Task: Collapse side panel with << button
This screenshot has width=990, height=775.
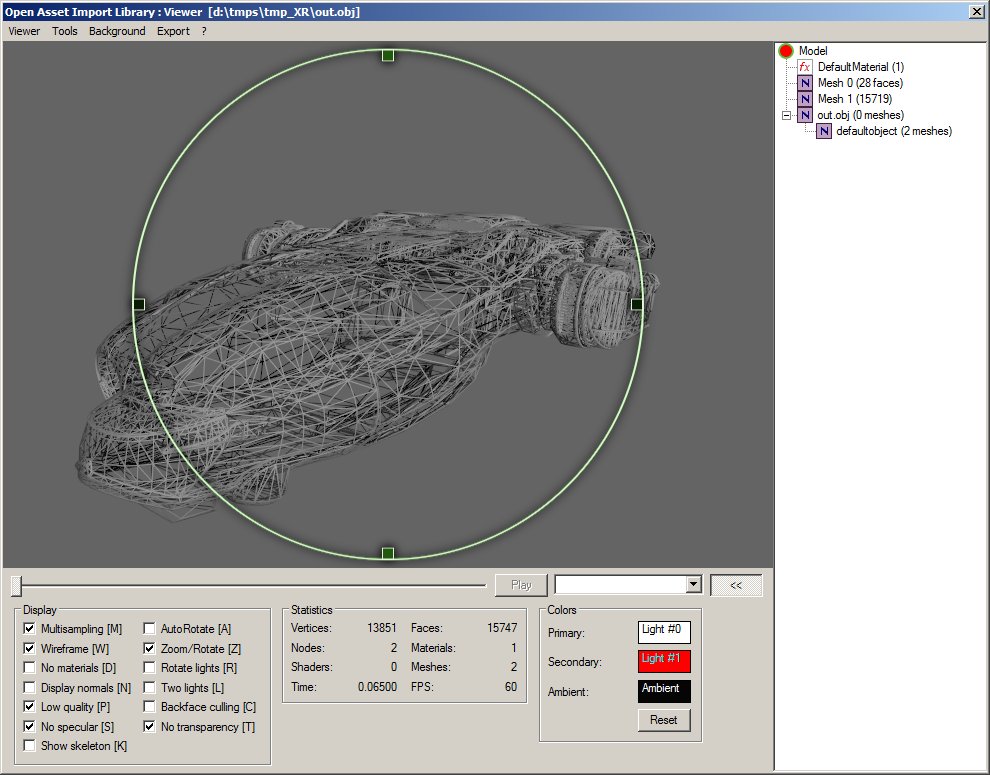Action: click(736, 585)
